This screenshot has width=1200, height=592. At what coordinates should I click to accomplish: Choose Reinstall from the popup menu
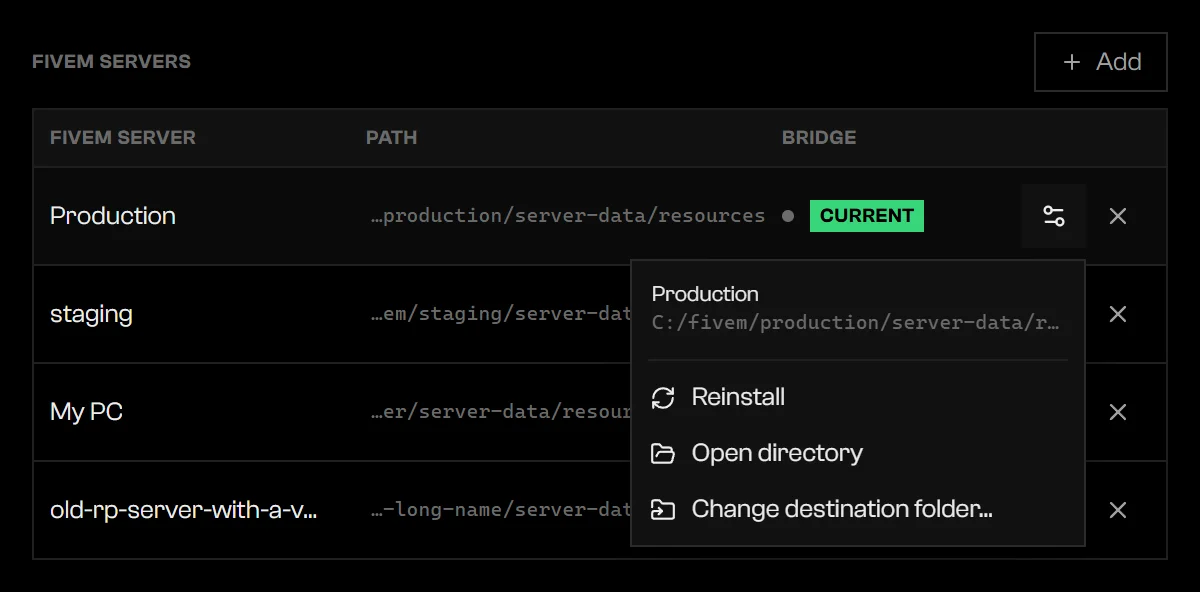coord(858,397)
